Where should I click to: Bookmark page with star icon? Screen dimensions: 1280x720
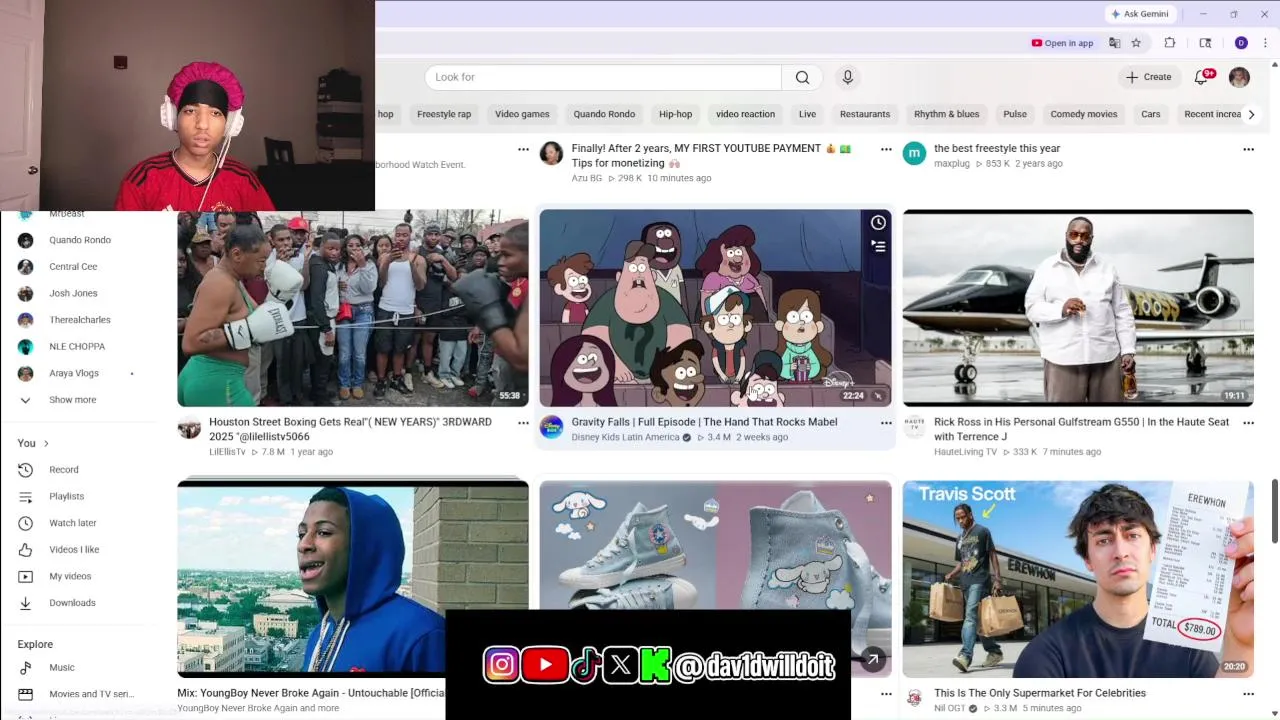point(1136,43)
